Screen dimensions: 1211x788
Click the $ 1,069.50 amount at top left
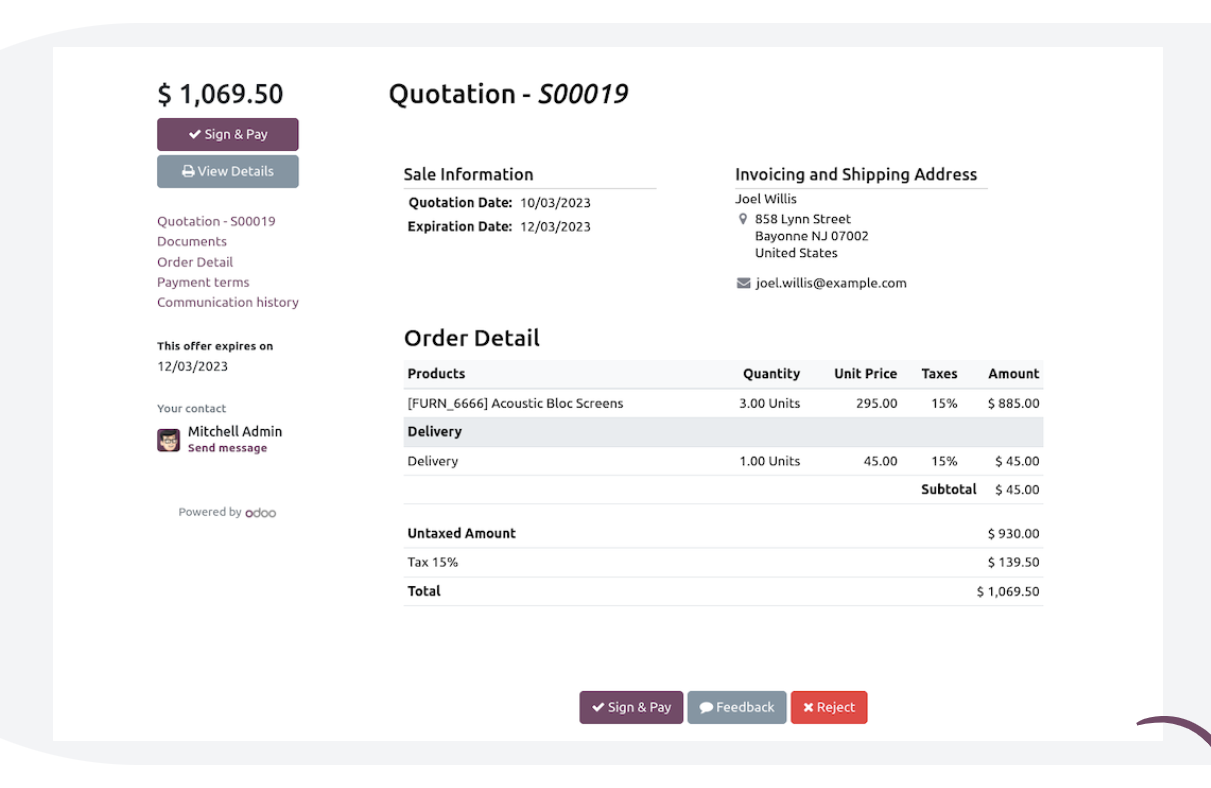(x=220, y=94)
